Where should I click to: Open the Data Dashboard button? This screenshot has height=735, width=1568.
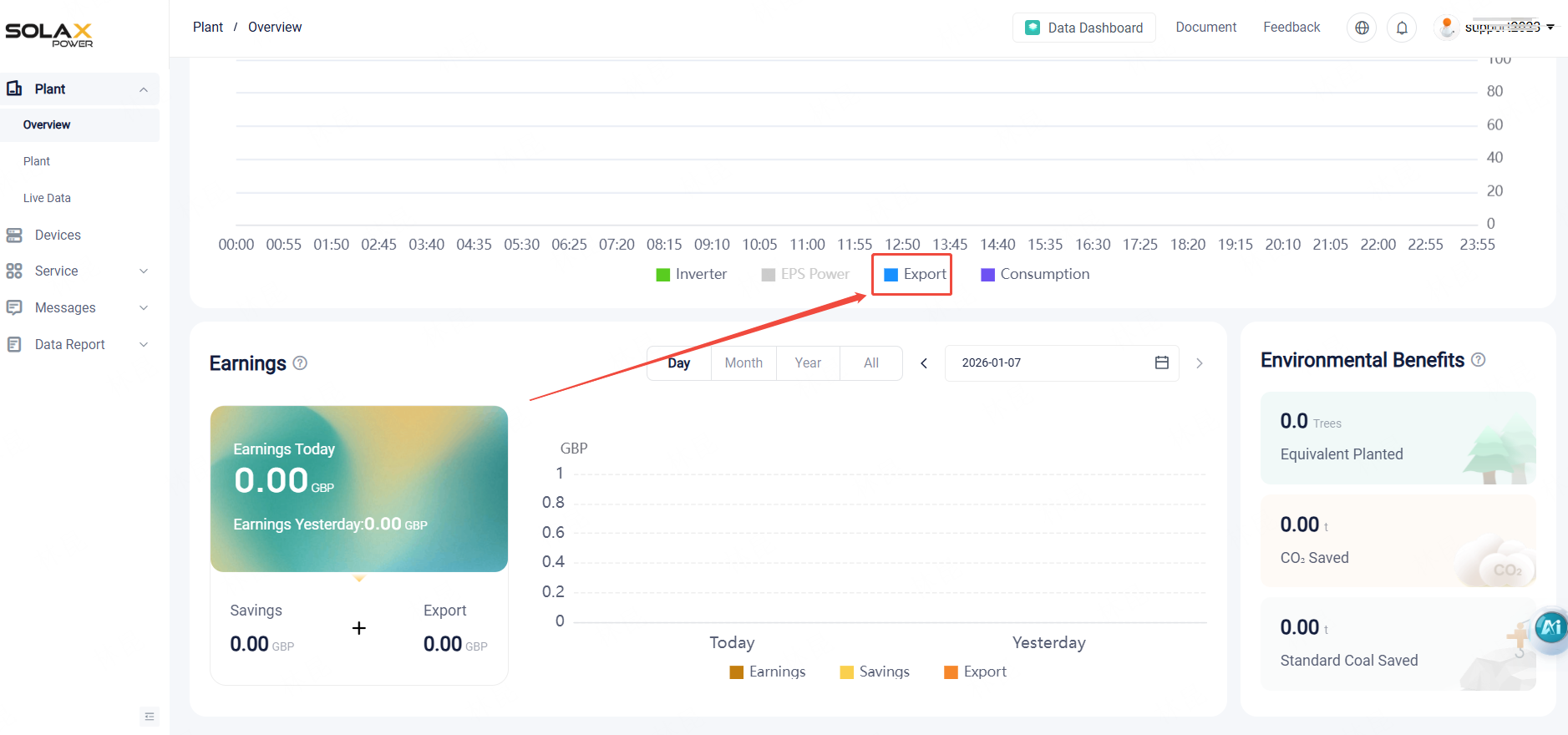point(1083,28)
